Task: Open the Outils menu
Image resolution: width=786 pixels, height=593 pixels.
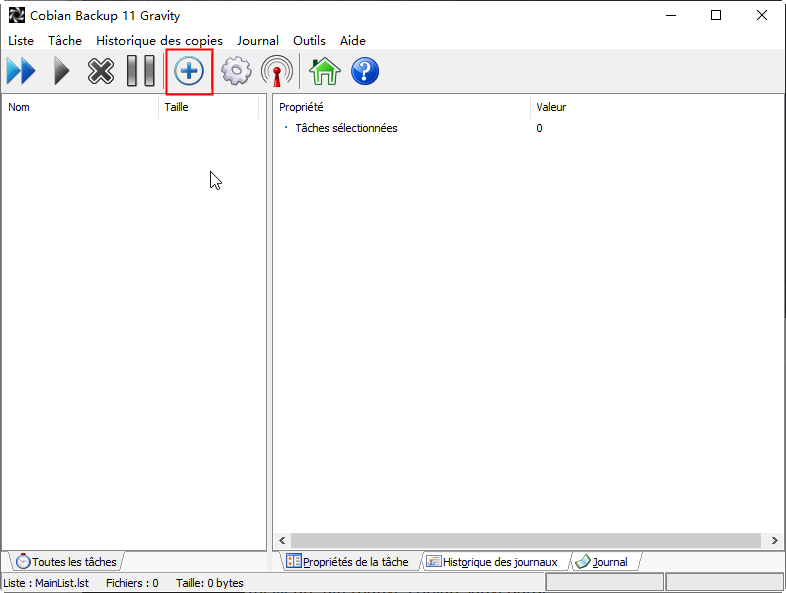Action: click(309, 41)
